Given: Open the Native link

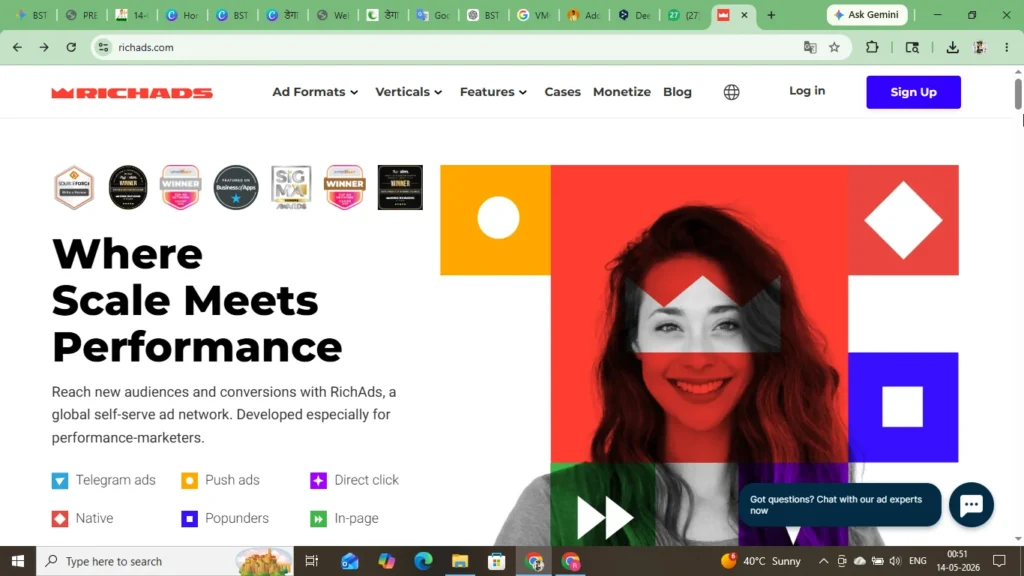Looking at the screenshot, I should pyautogui.click(x=94, y=518).
